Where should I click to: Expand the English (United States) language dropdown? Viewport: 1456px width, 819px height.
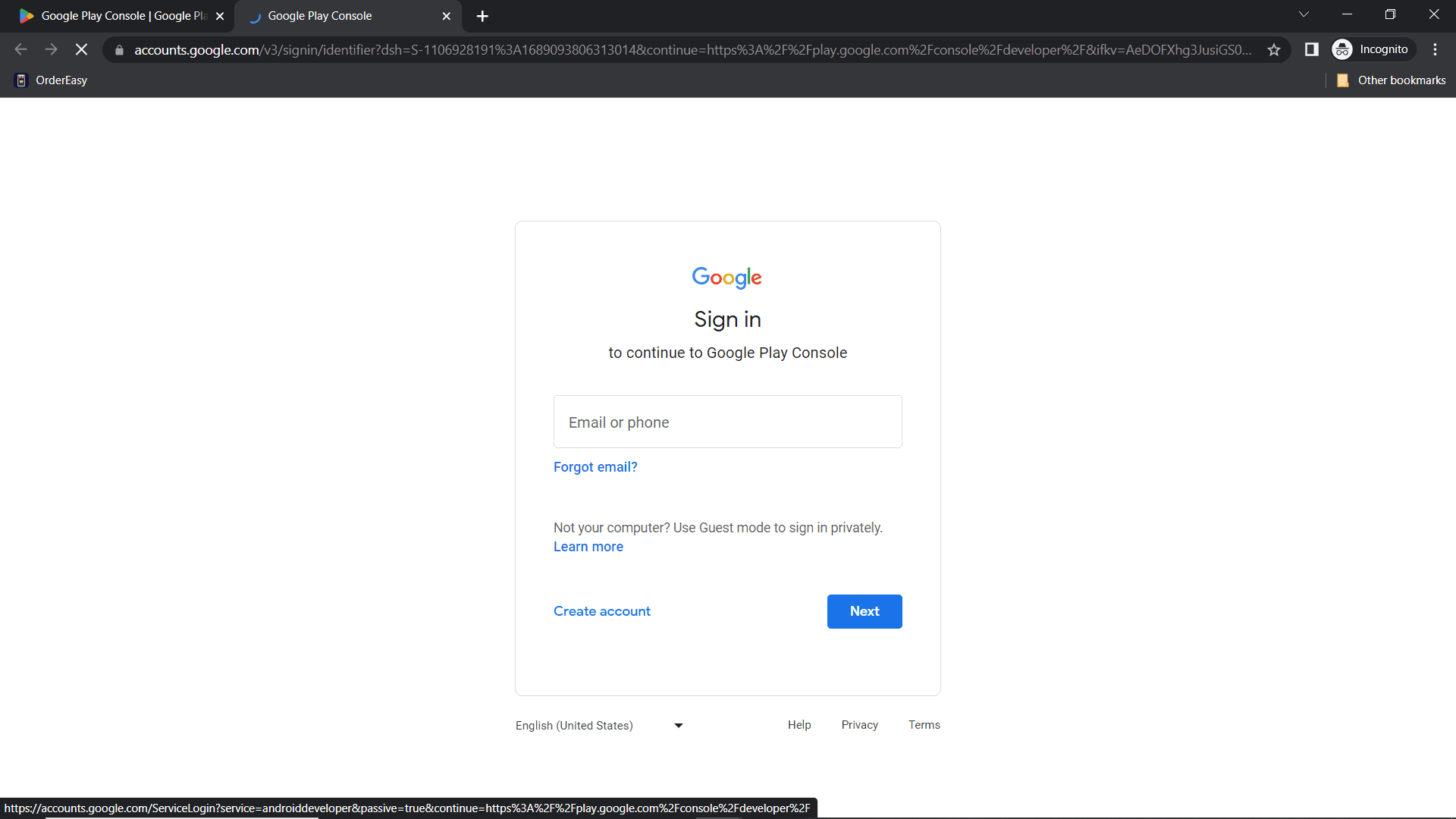599,726
